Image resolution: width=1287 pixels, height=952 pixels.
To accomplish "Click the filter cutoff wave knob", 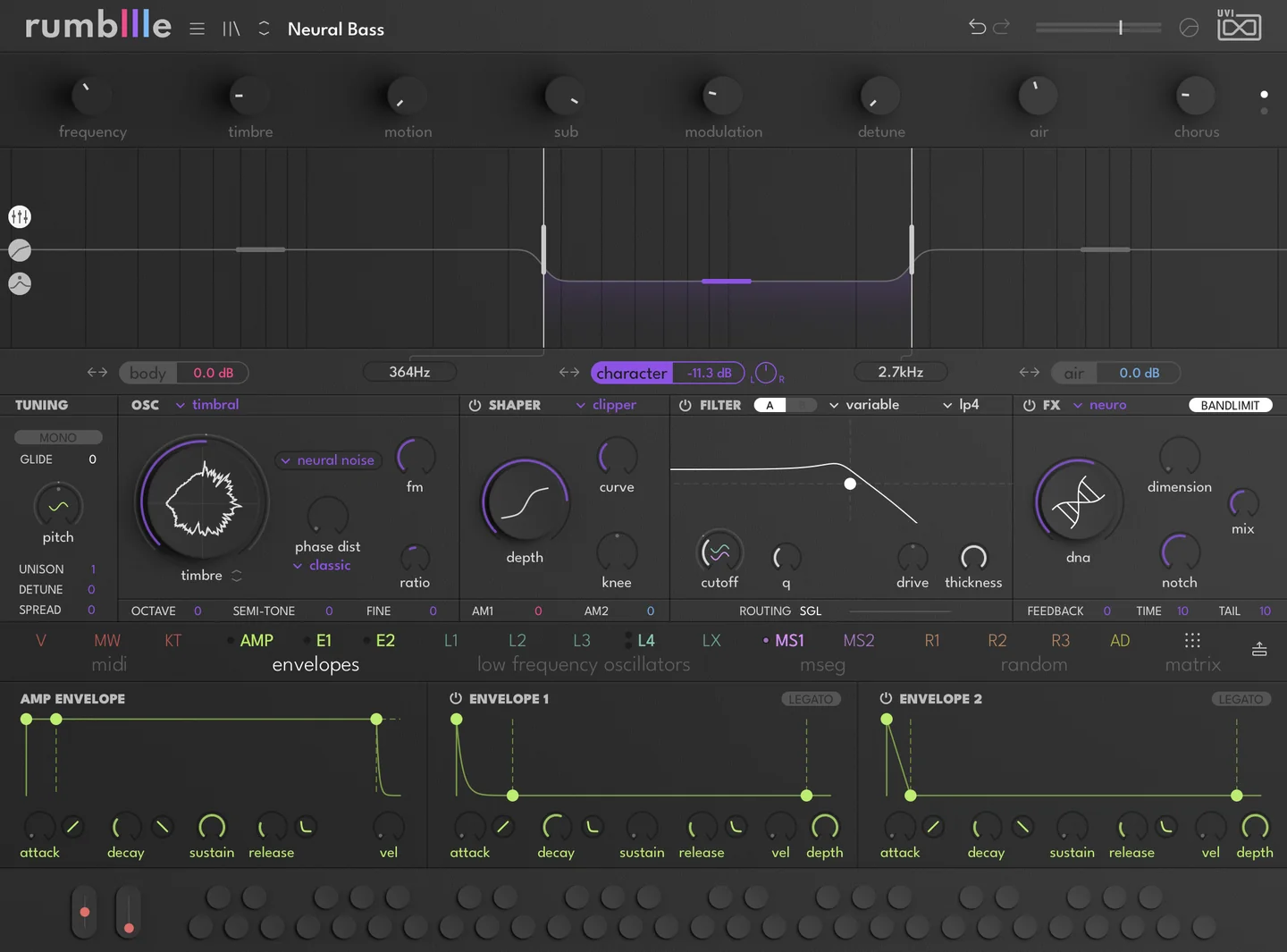I will click(x=719, y=552).
